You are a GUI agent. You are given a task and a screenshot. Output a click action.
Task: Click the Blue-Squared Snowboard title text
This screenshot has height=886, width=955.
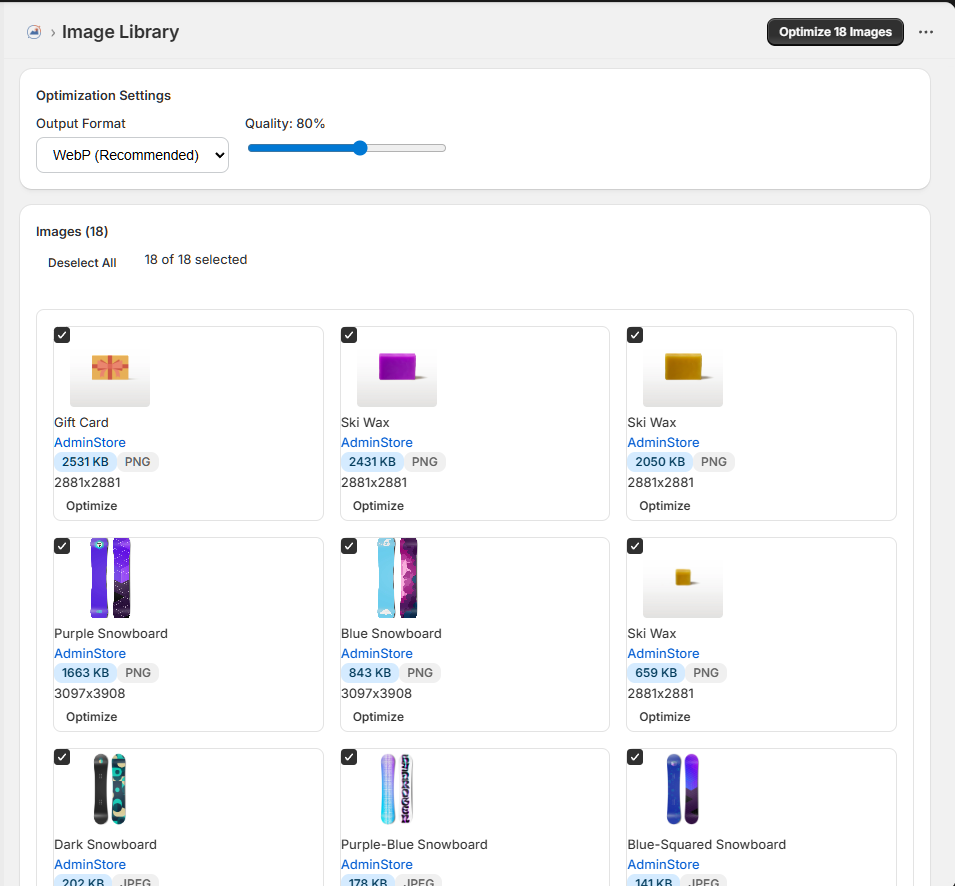point(707,845)
